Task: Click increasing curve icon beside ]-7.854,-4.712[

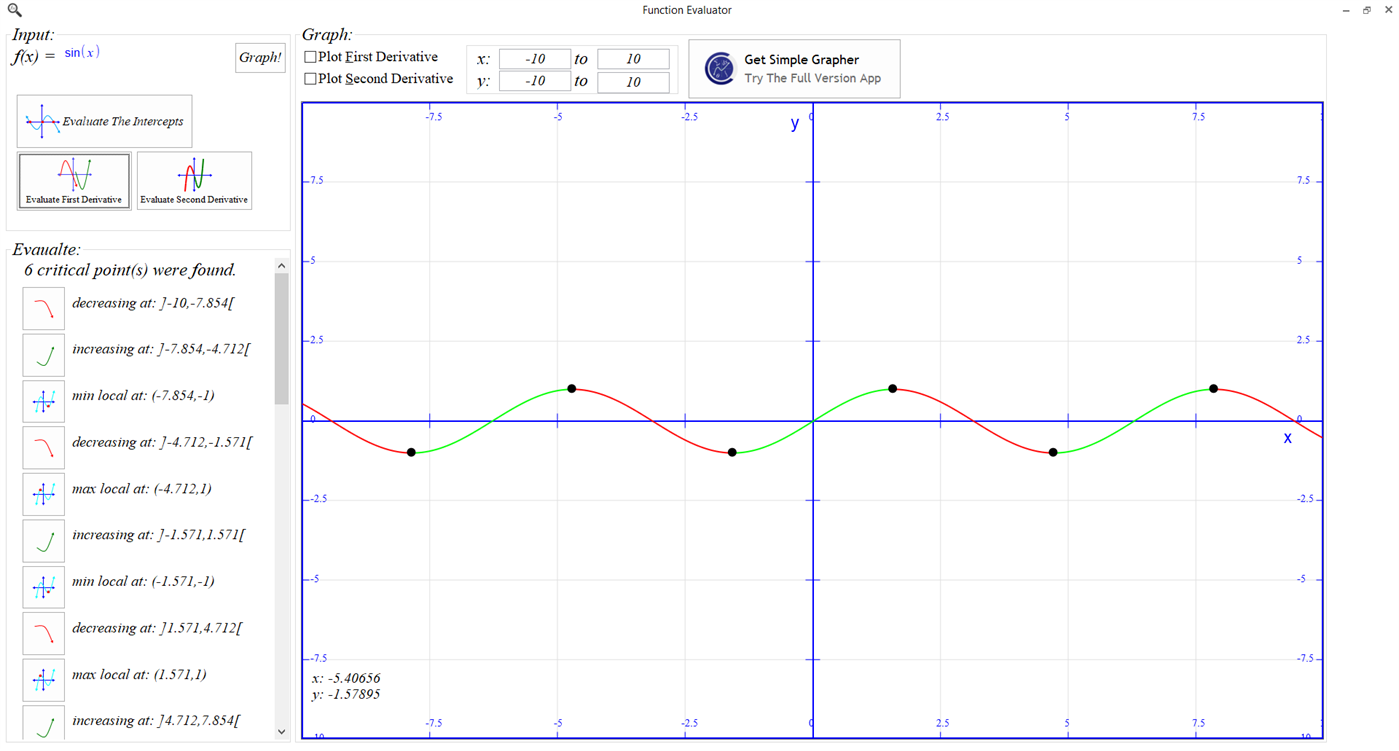Action: pos(43,354)
